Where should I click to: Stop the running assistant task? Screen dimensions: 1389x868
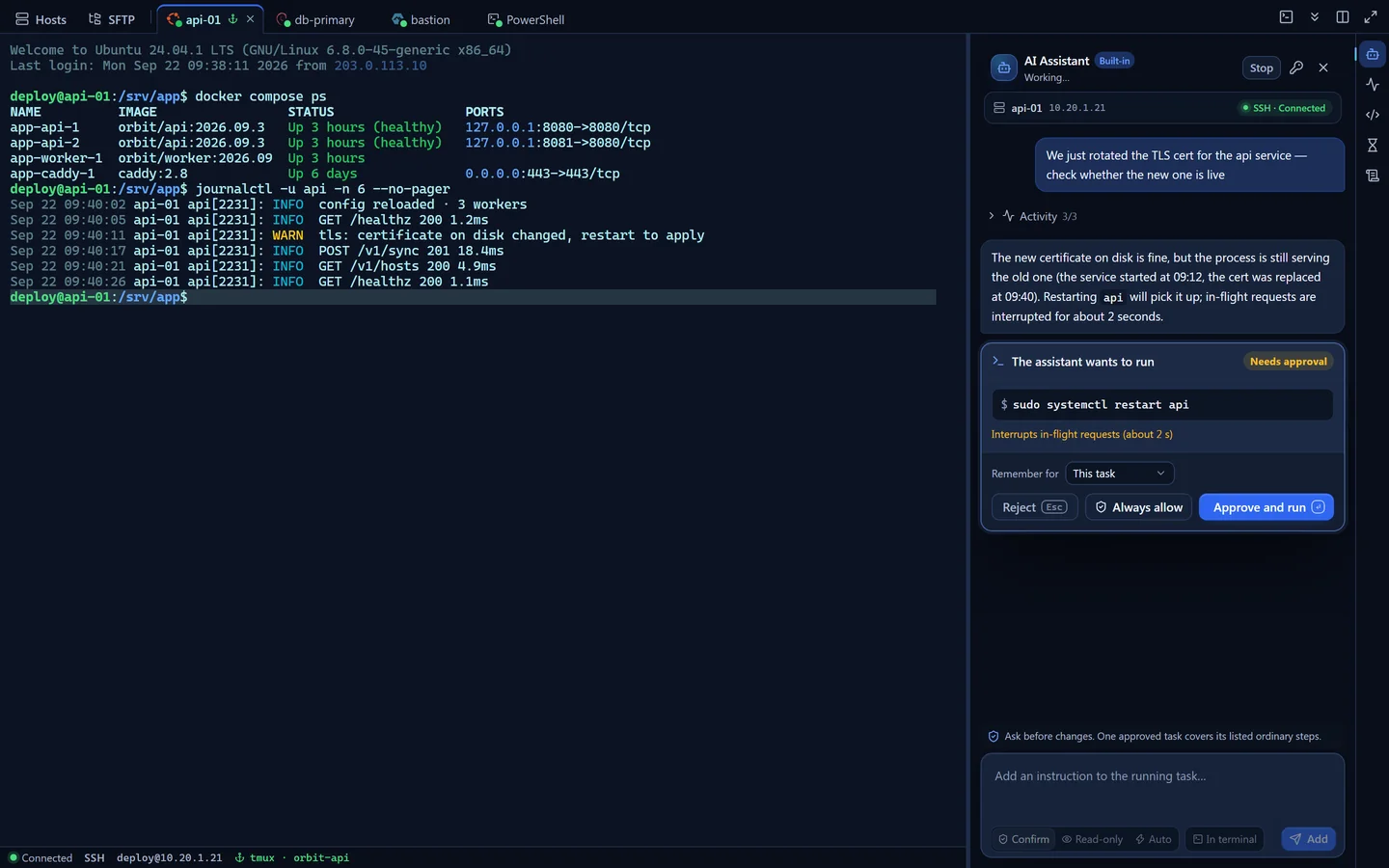[1262, 68]
